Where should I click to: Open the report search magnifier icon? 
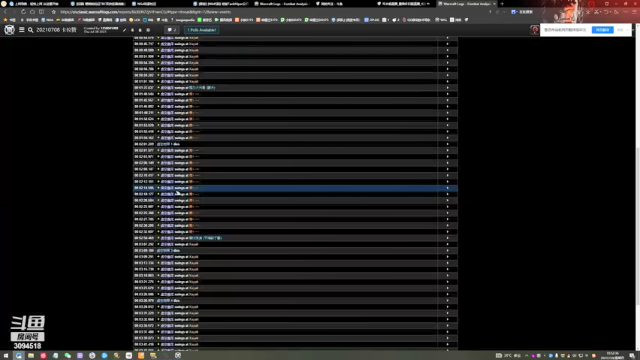31,30
